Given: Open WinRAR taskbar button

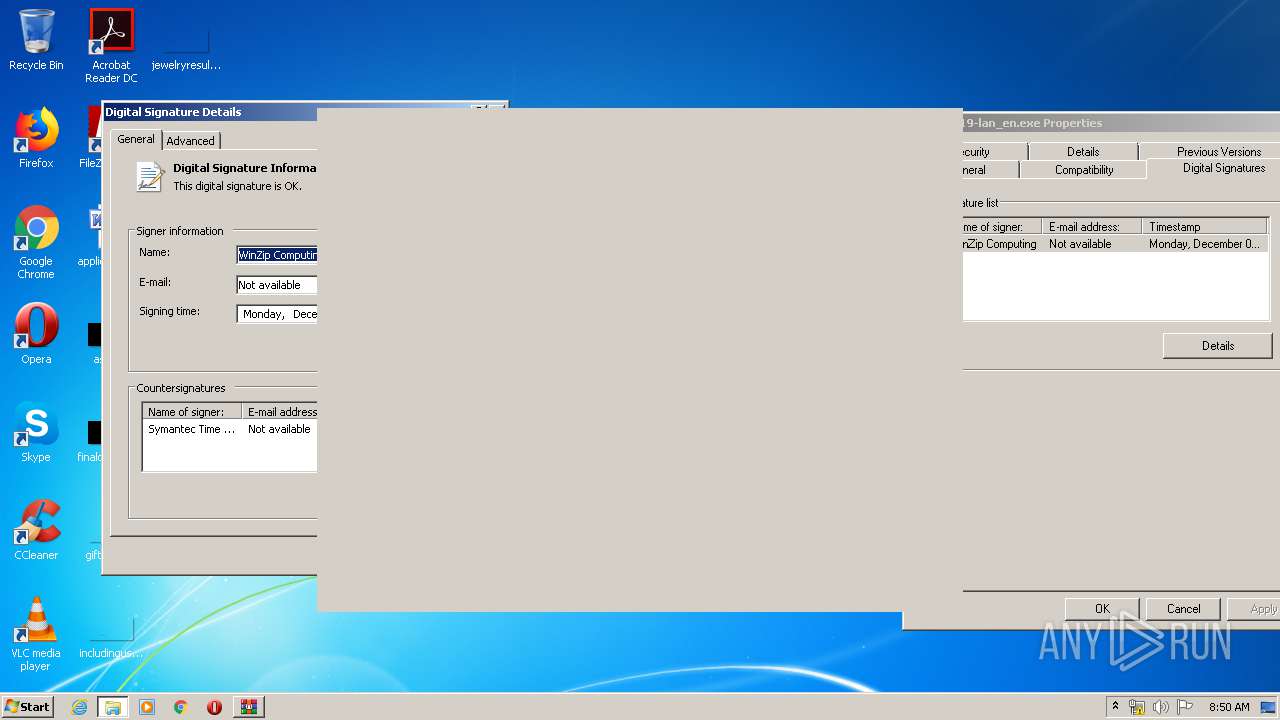Looking at the screenshot, I should tap(248, 707).
